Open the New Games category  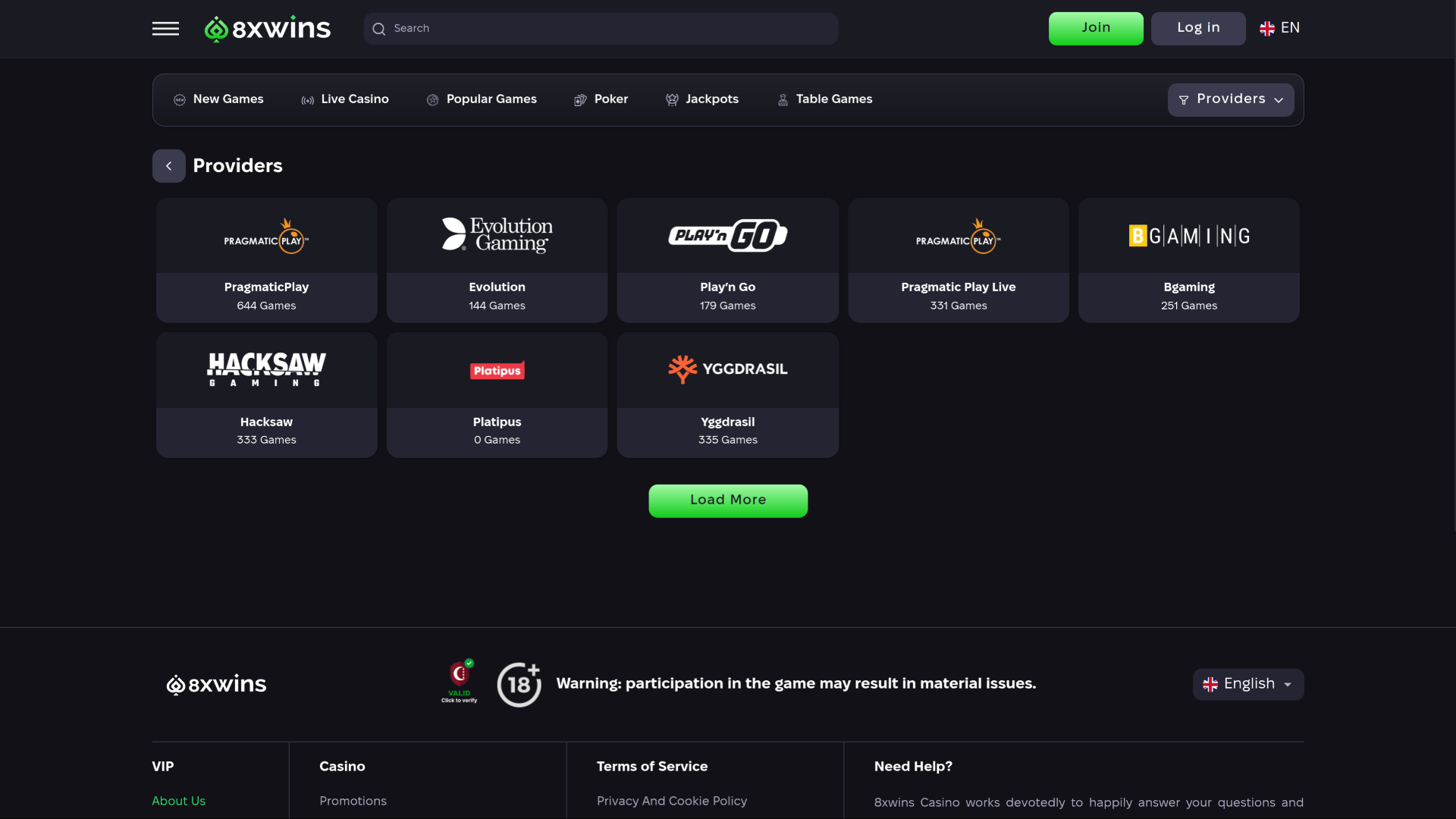click(218, 99)
